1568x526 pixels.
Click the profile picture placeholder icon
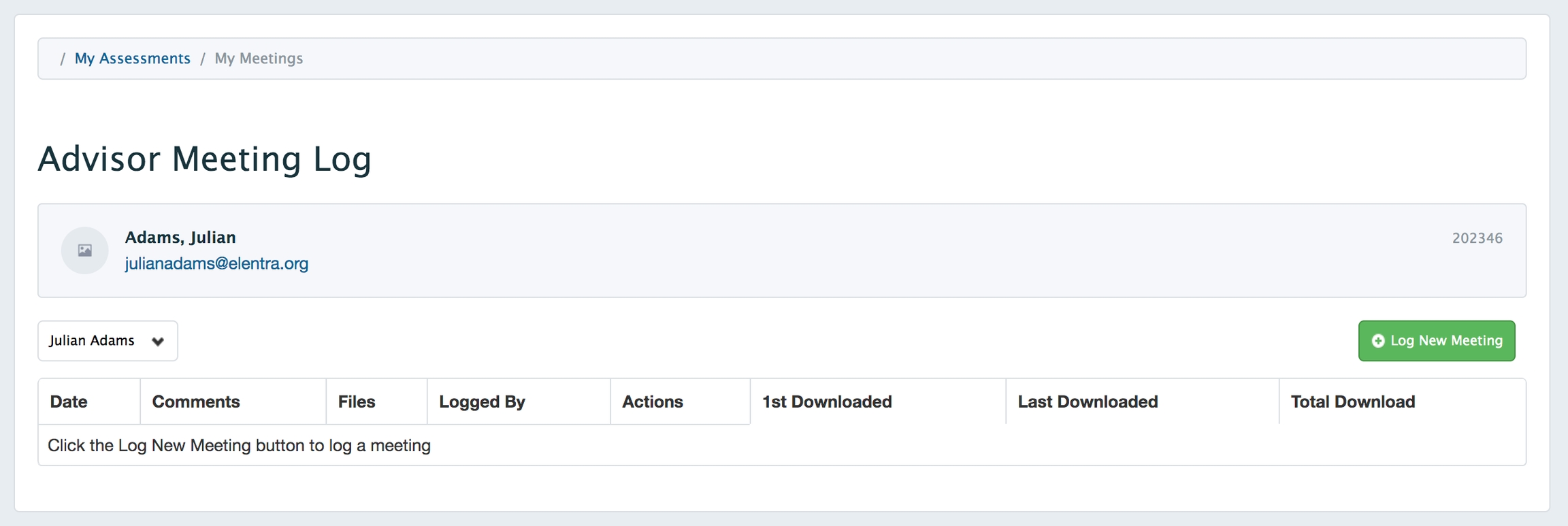point(84,250)
